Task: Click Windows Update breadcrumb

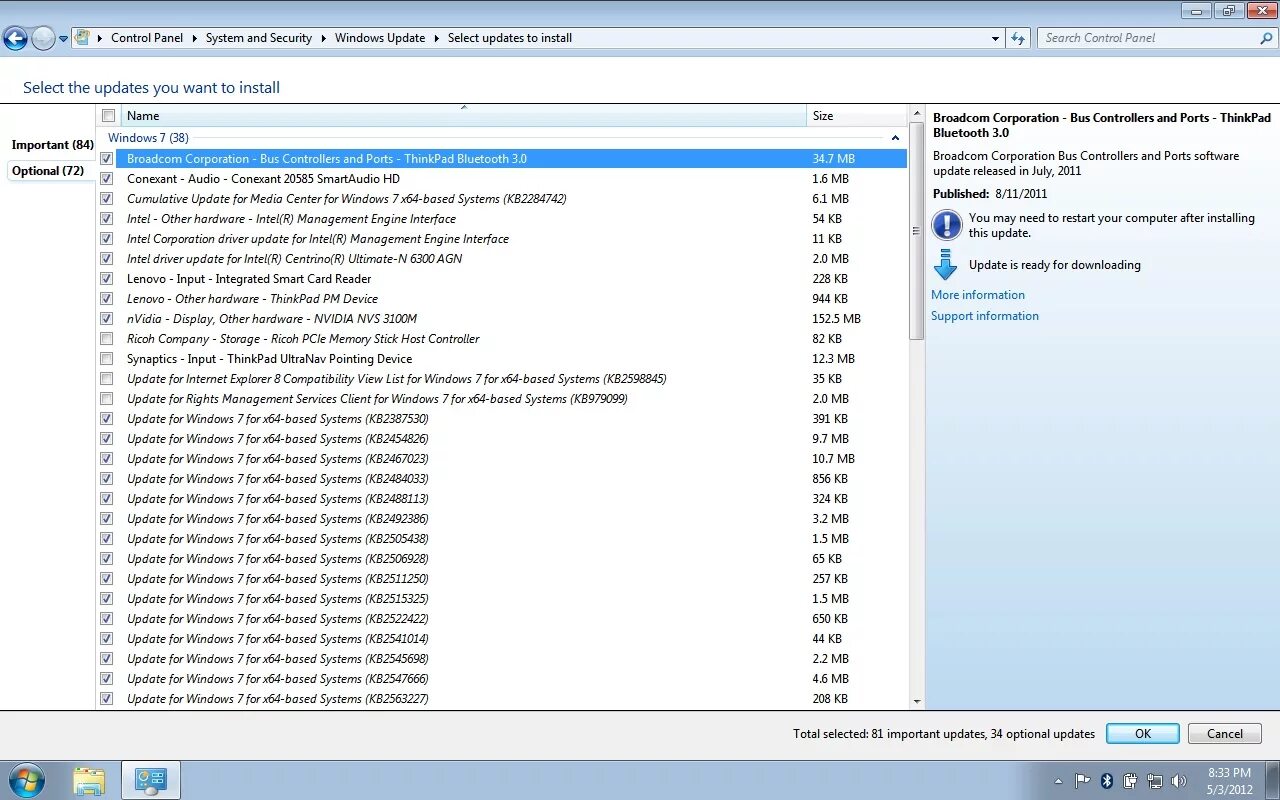Action: (x=379, y=38)
